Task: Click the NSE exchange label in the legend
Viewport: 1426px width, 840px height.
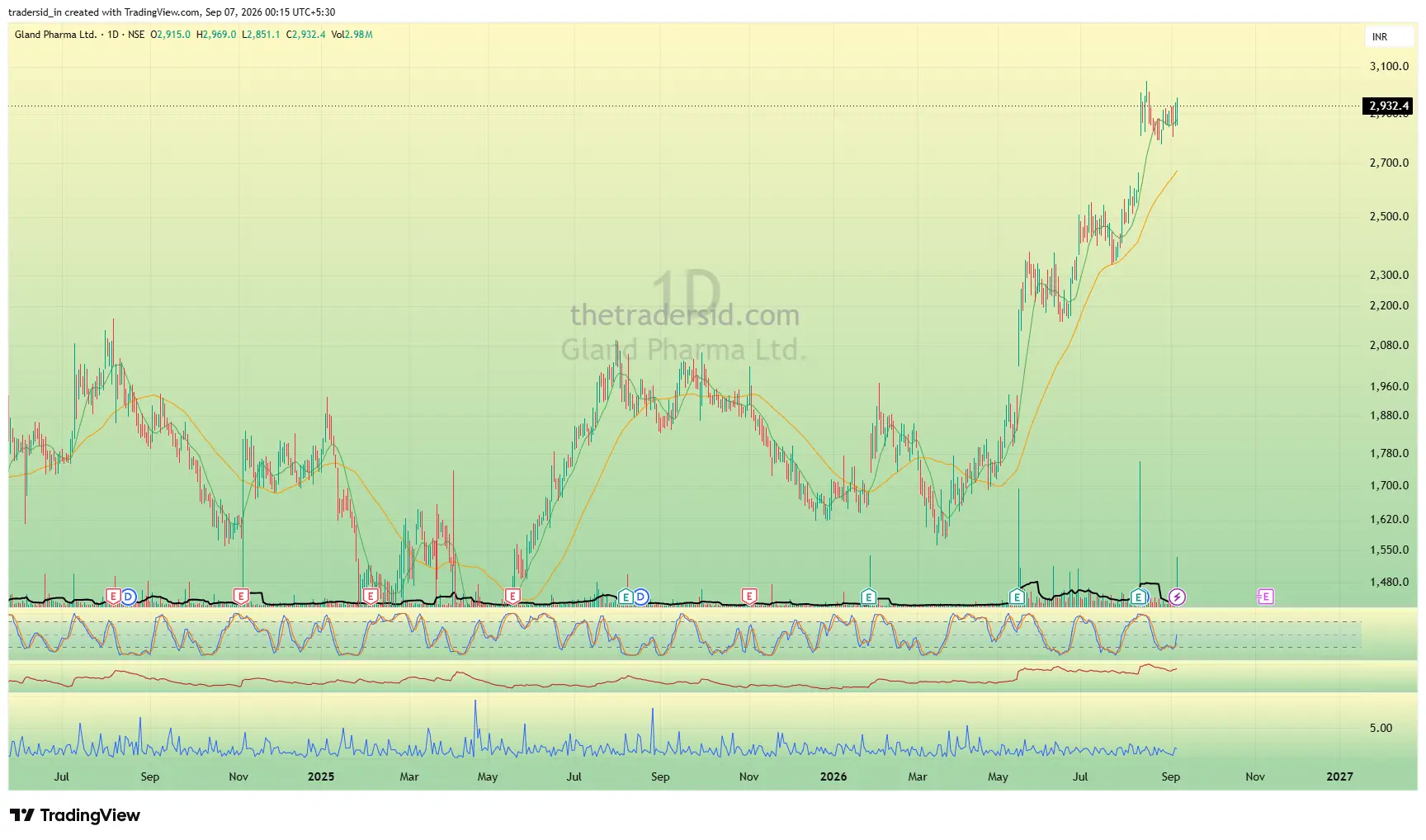Action: pos(136,35)
